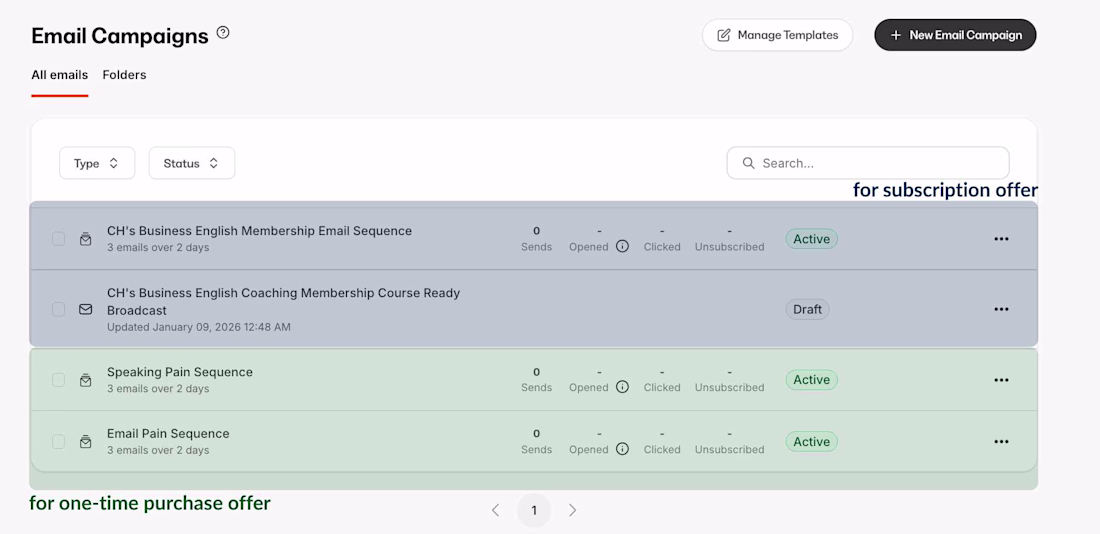
Task: Expand the Type filter dropdown
Action: click(97, 163)
